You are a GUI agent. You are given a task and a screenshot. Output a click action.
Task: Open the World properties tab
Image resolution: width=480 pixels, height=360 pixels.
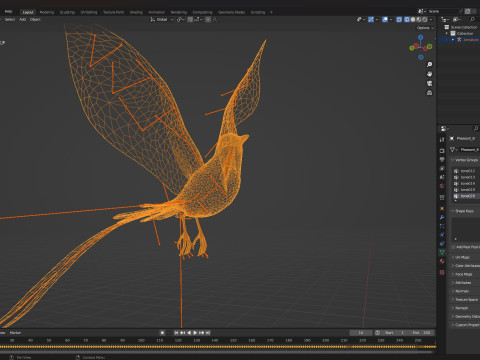tap(442, 186)
